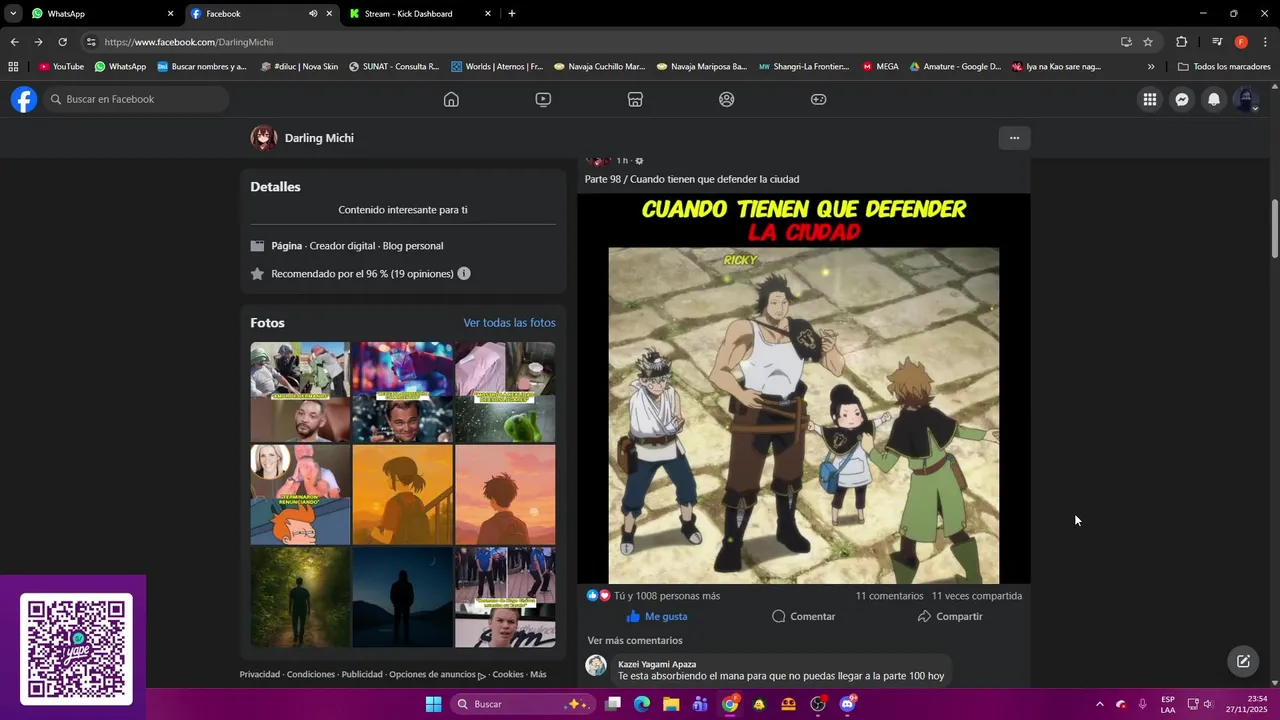Open File Explorer from the taskbar
1280x720 pixels.
671,704
